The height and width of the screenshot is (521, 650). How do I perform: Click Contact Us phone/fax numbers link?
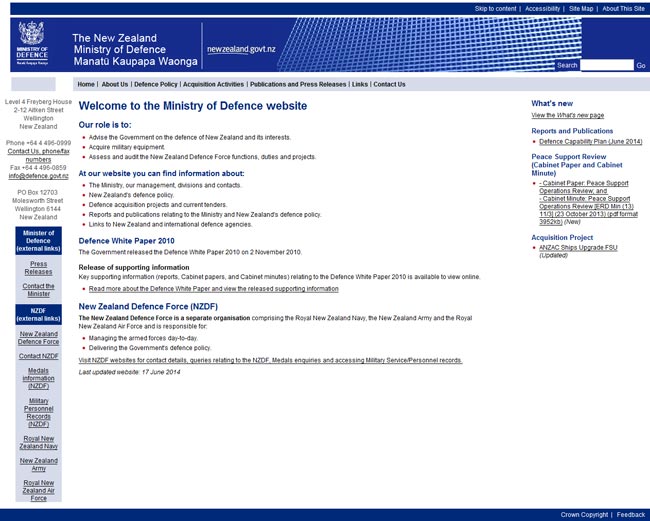(x=39, y=155)
